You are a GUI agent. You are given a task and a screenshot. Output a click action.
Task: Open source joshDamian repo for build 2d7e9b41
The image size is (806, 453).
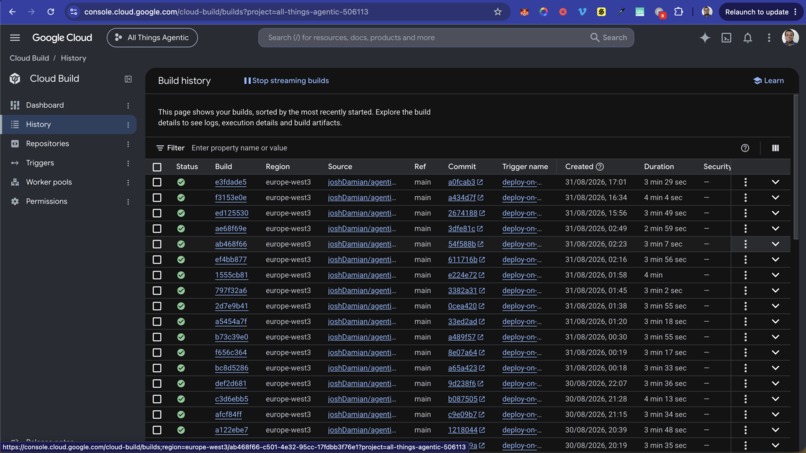(362, 306)
